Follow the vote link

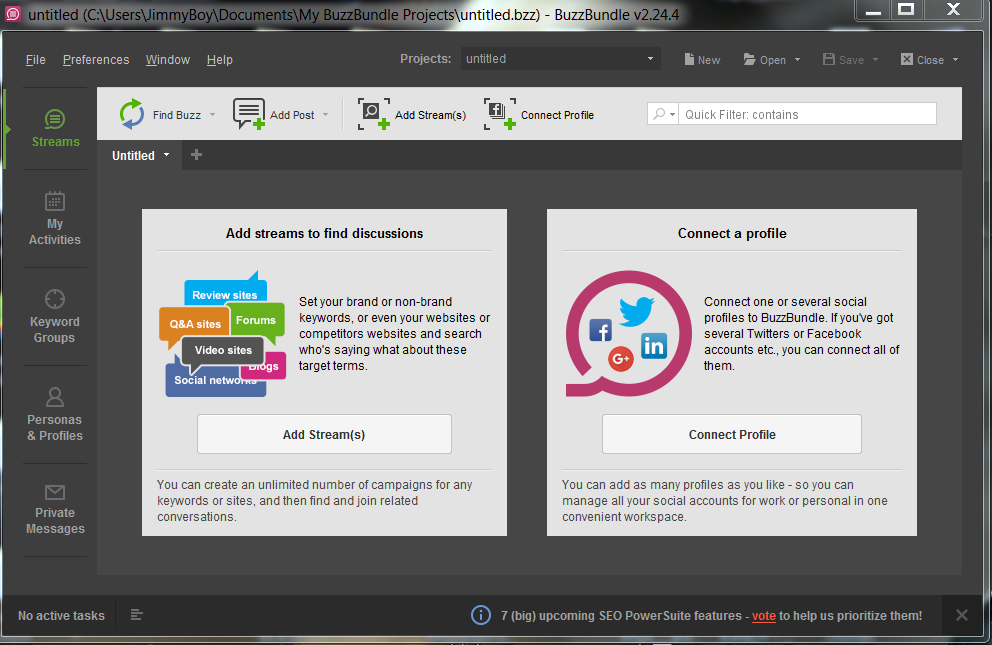(x=764, y=615)
